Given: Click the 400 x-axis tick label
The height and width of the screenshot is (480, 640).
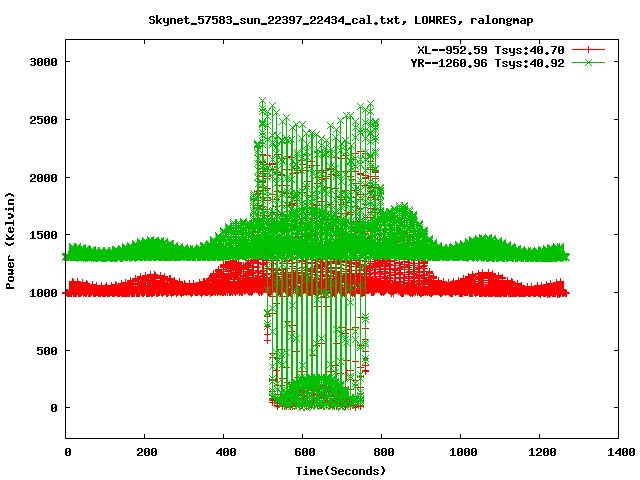Looking at the screenshot, I should coord(226,452).
